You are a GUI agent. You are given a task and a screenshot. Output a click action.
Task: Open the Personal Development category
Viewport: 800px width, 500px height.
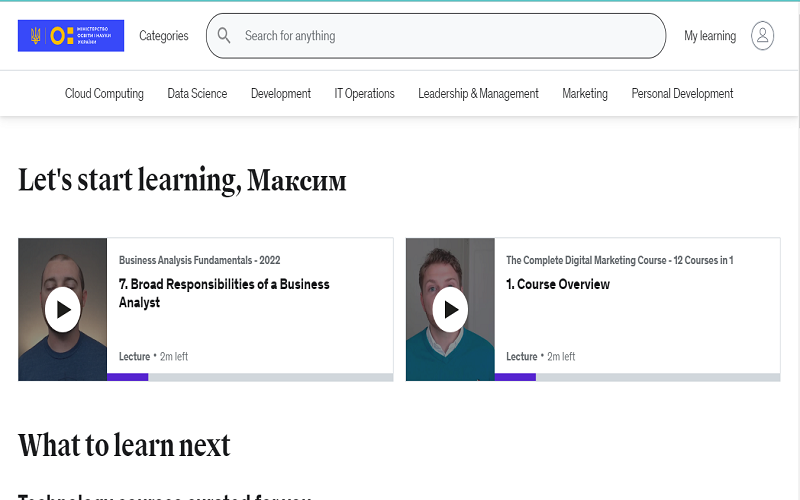click(x=682, y=94)
